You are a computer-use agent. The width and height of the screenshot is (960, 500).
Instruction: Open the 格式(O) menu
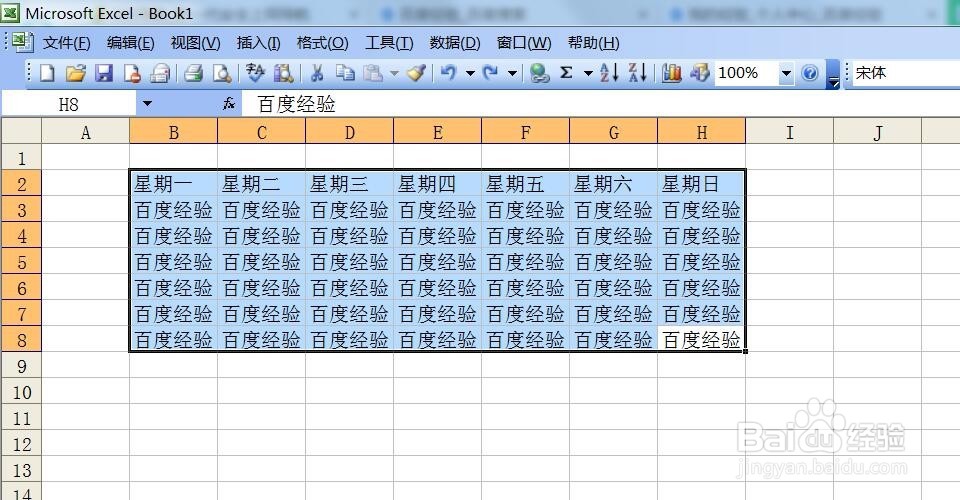pyautogui.click(x=323, y=43)
